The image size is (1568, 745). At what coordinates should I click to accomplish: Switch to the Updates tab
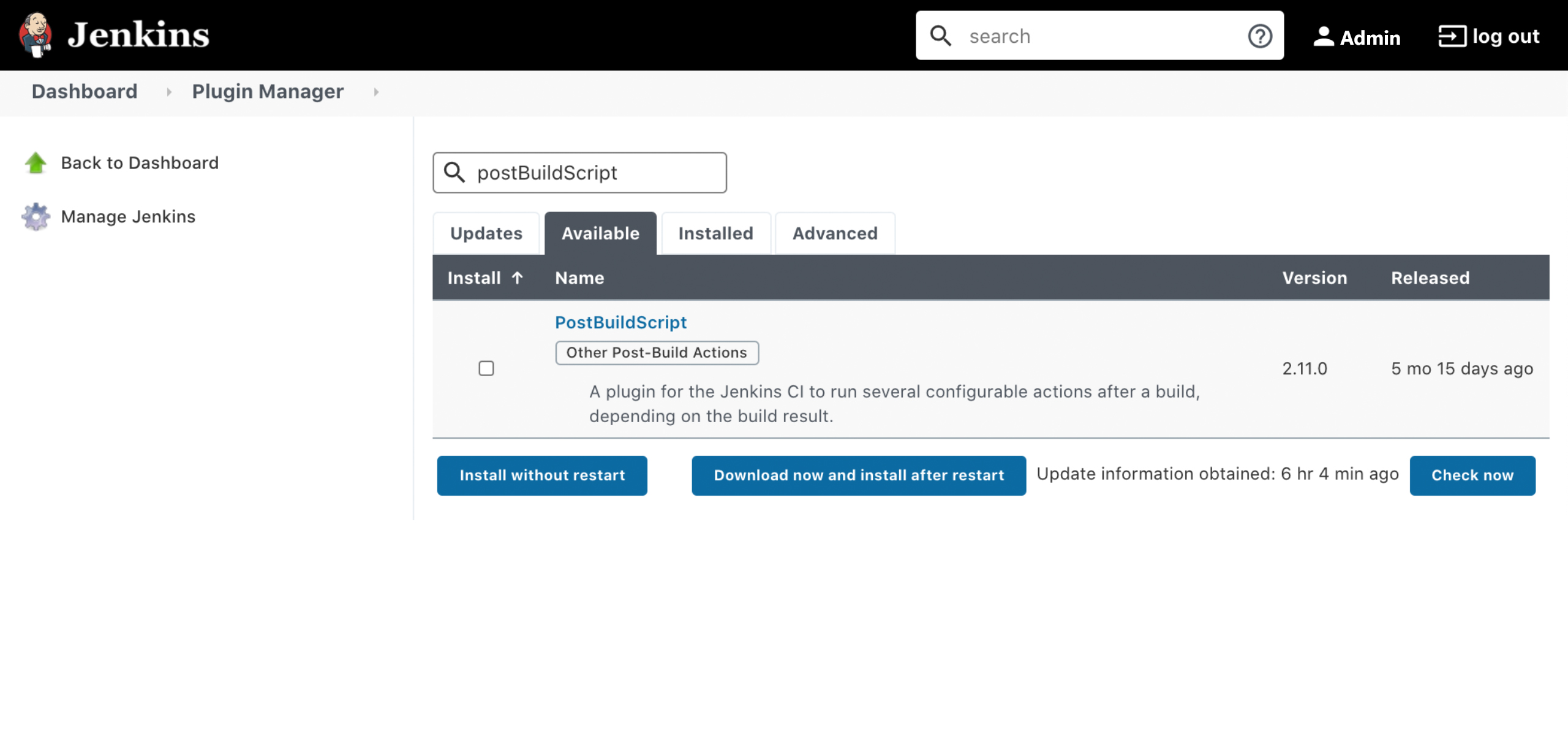tap(486, 233)
